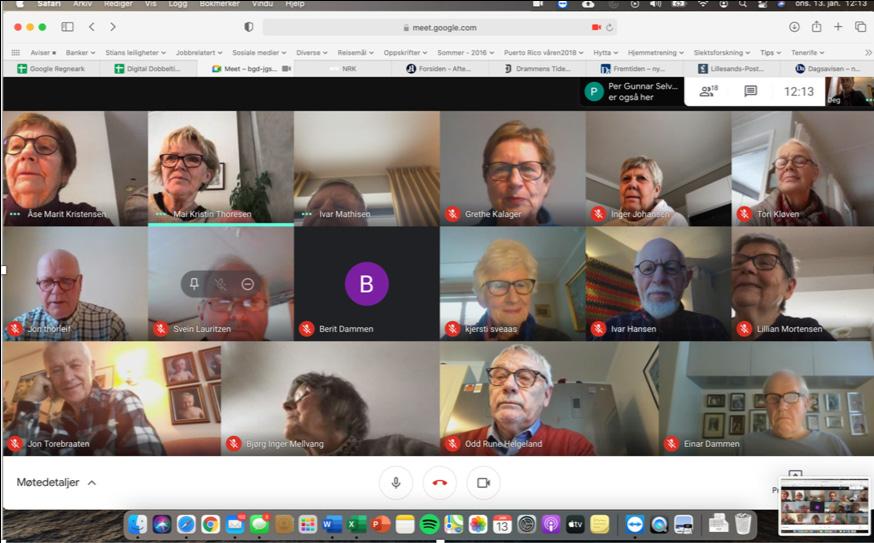Open the privacy report shield icon
Viewport: 874px width, 543px height.
pos(249,27)
